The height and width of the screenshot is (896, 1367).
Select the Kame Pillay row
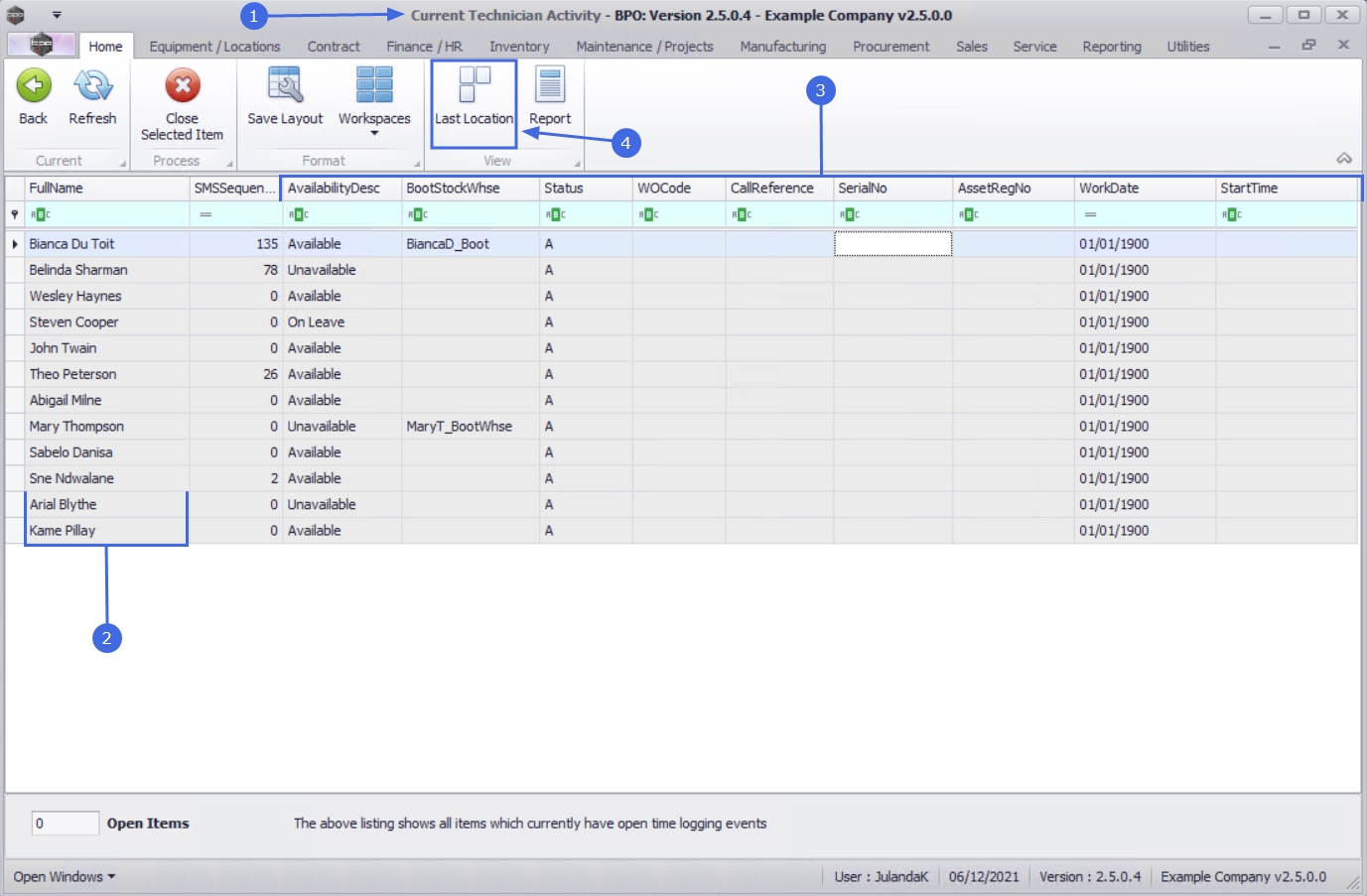(x=681, y=531)
